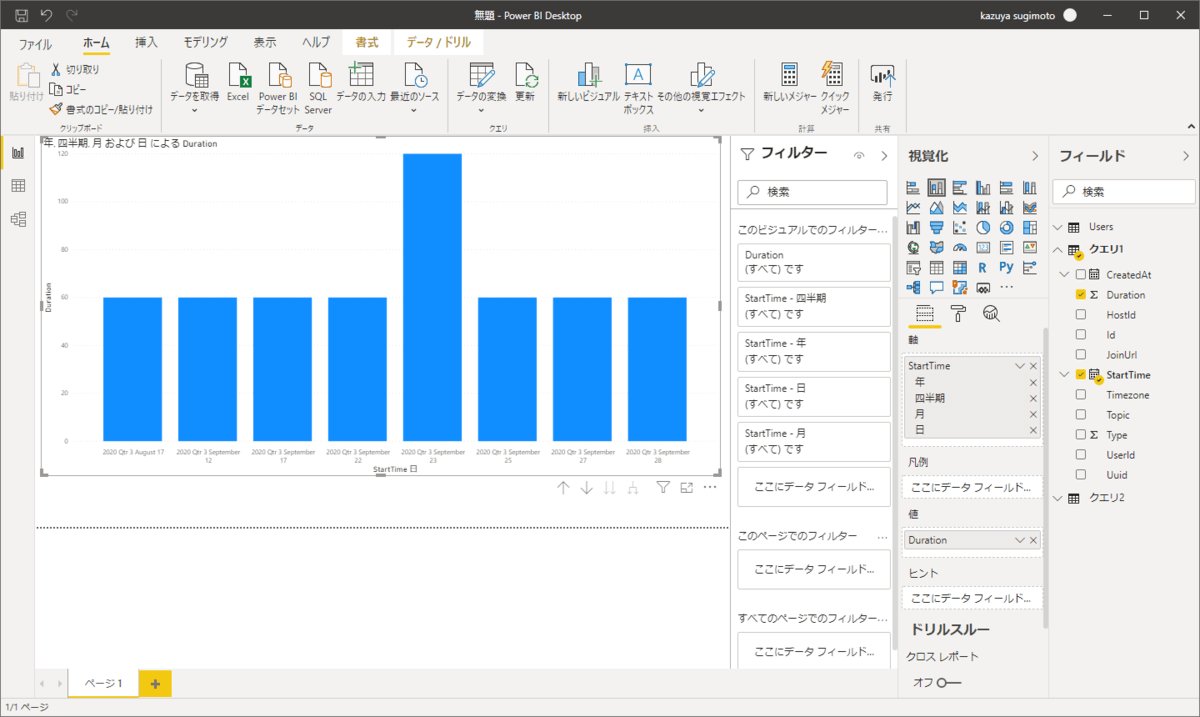Screen dimensions: 1200x717
Task: Expand the クエリ2 table node
Action: 1059,498
